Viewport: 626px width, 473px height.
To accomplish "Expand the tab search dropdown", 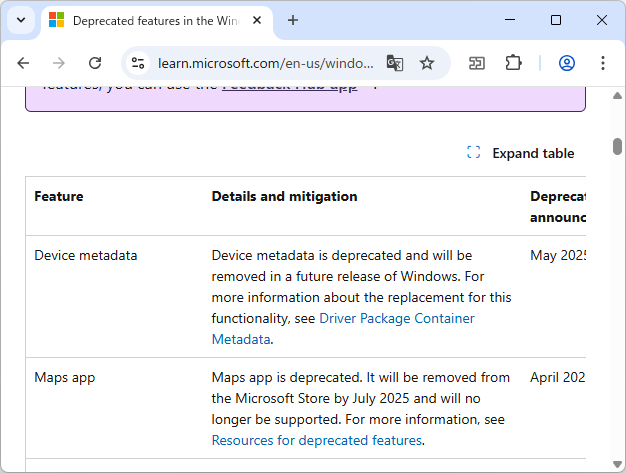I will (x=20, y=20).
